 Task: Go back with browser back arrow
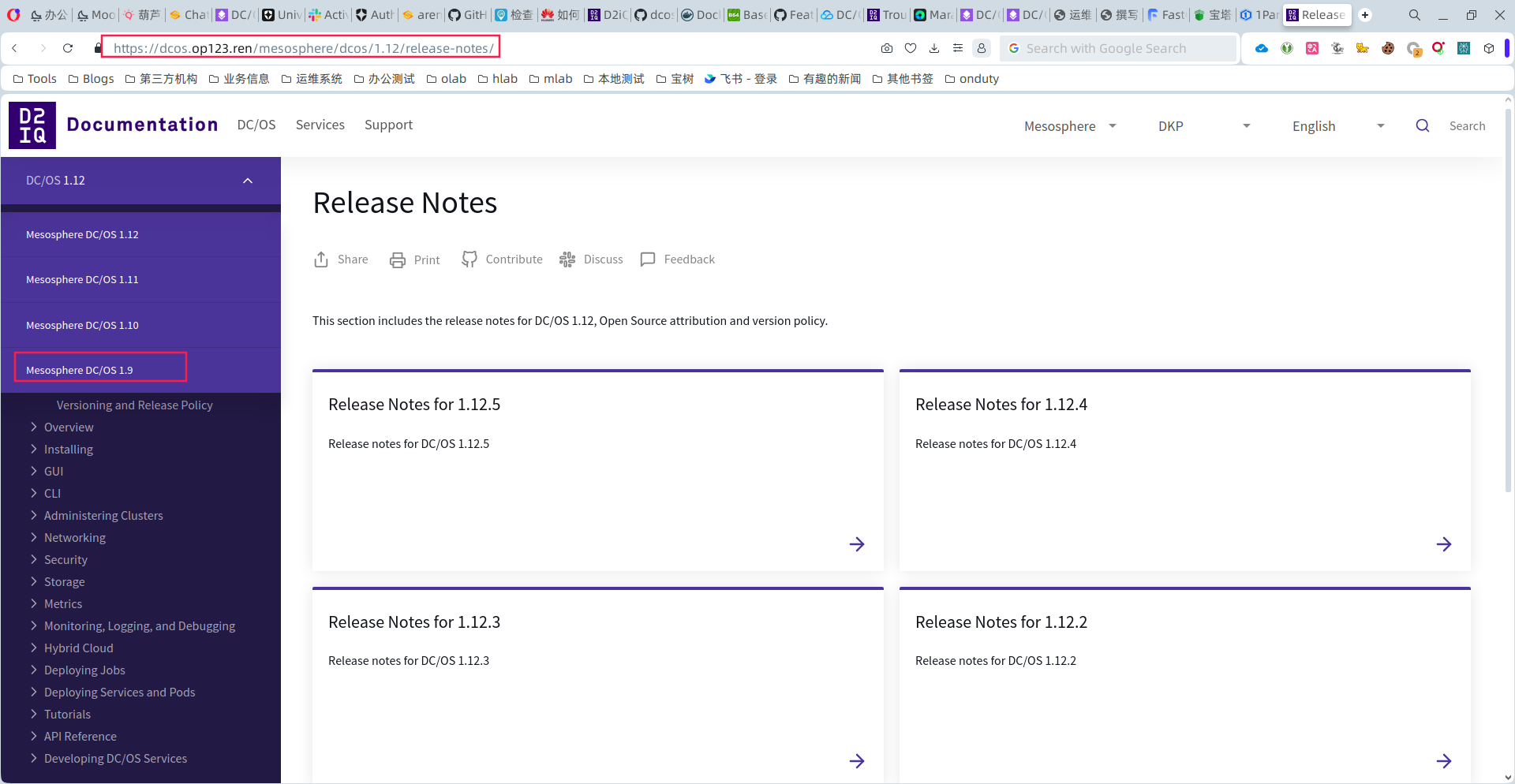point(15,48)
